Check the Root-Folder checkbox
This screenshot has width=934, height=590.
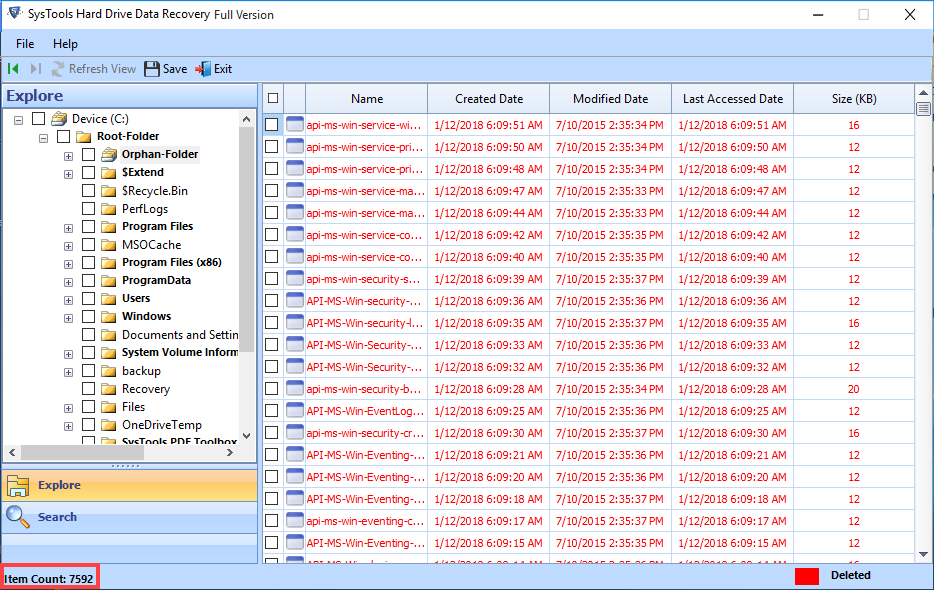coord(63,136)
